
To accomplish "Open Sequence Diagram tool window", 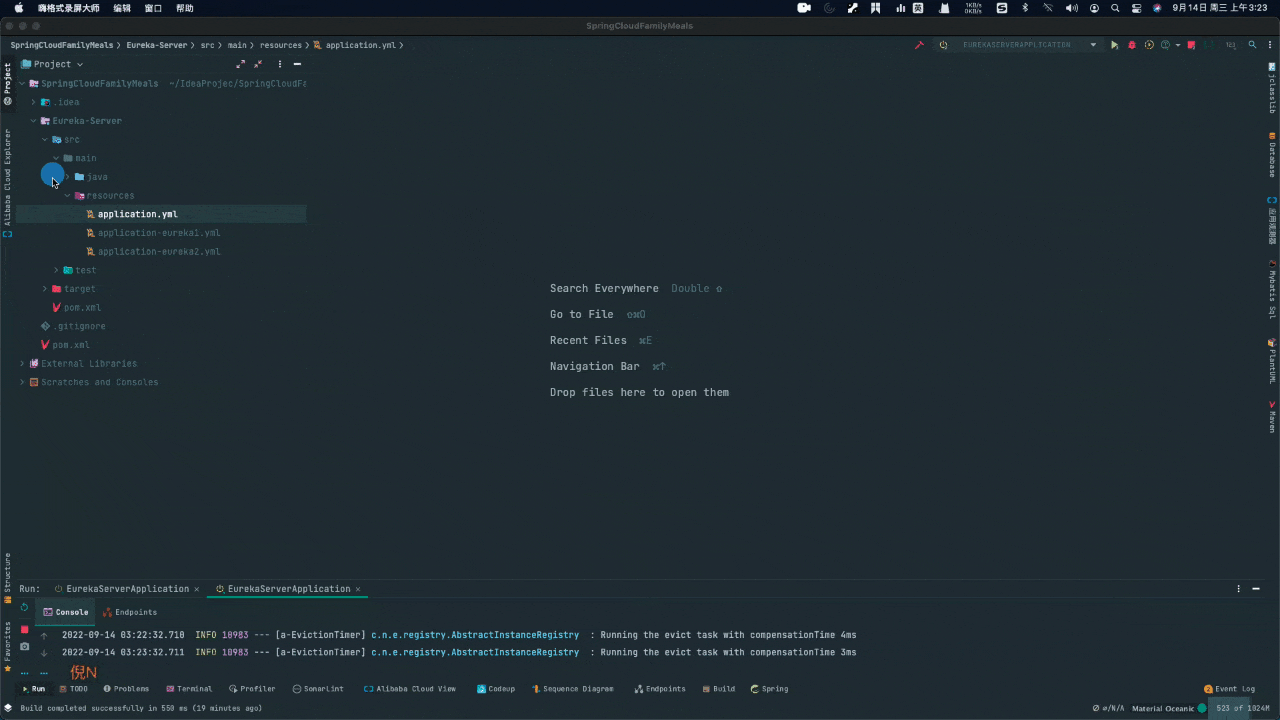I will tap(573, 689).
